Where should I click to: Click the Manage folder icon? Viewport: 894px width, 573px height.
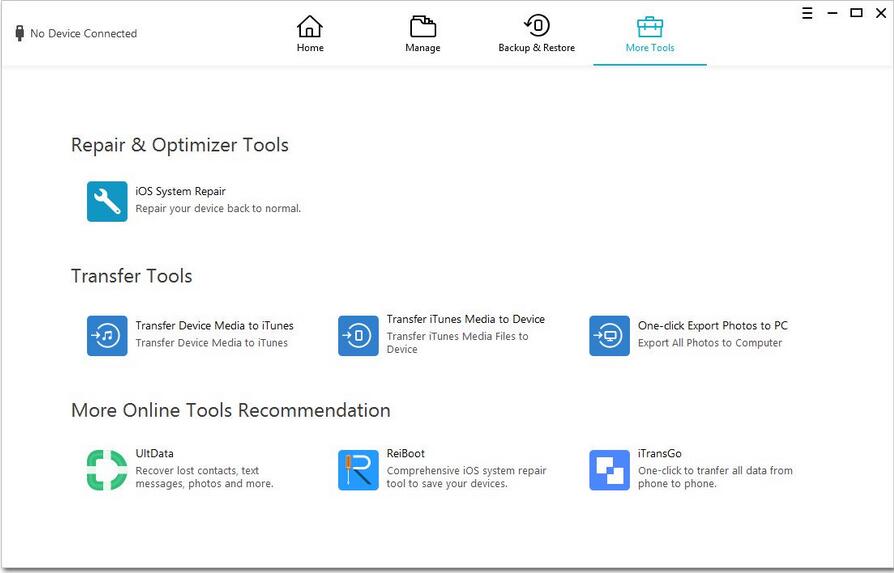tap(422, 26)
